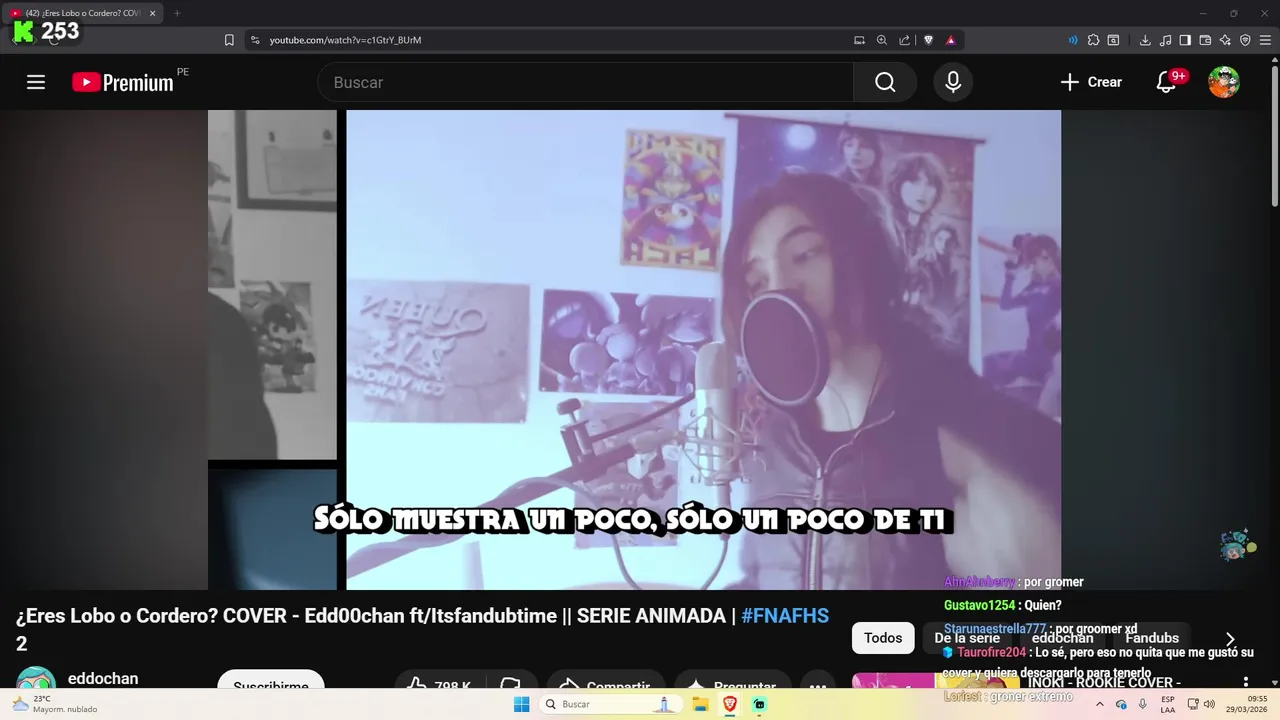Open the Crear create menu

(1091, 82)
